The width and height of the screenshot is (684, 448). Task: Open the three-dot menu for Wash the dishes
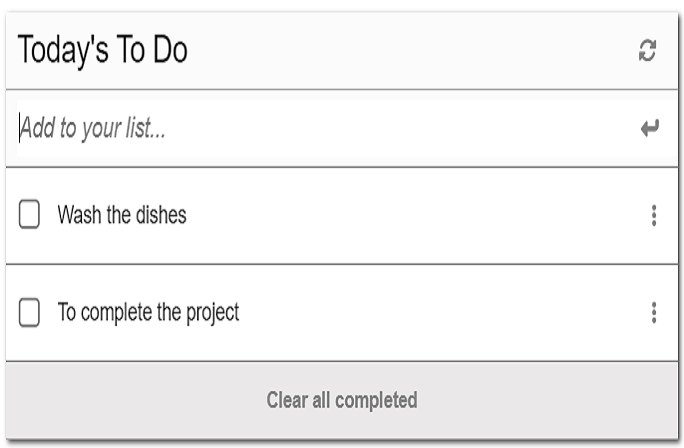coord(653,215)
